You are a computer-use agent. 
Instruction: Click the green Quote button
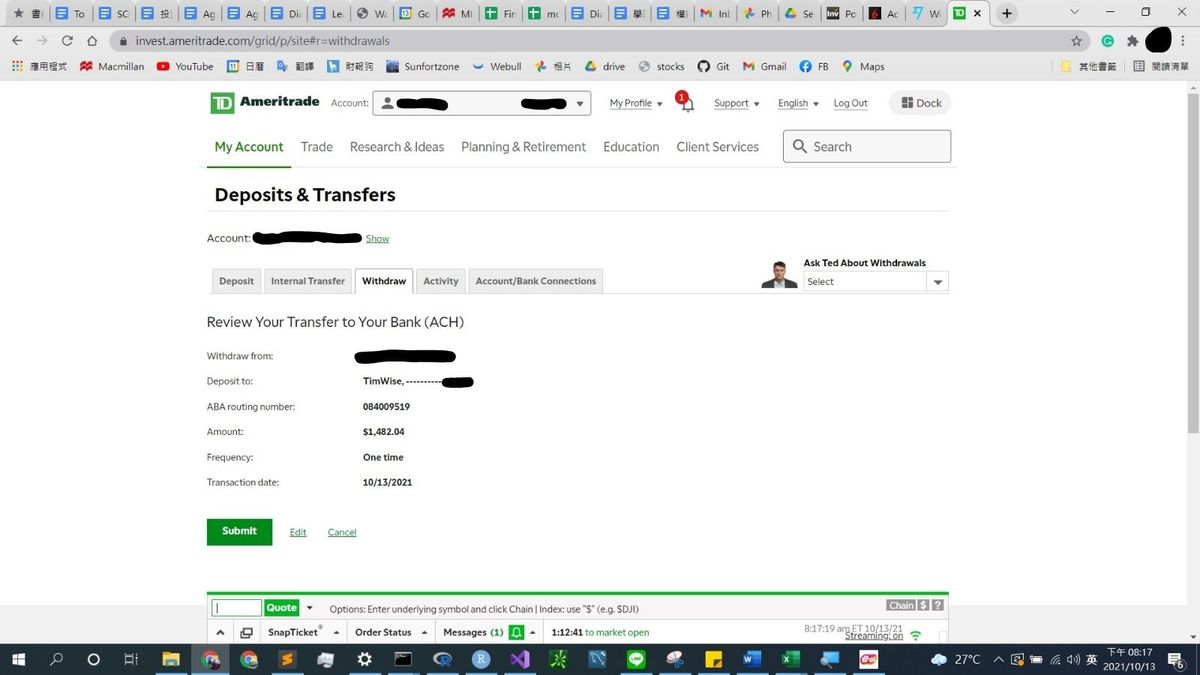click(282, 607)
